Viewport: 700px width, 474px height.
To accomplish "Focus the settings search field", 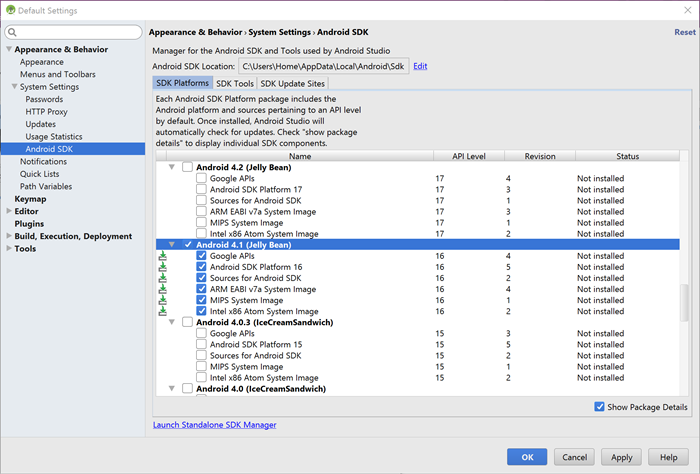I will [74, 32].
